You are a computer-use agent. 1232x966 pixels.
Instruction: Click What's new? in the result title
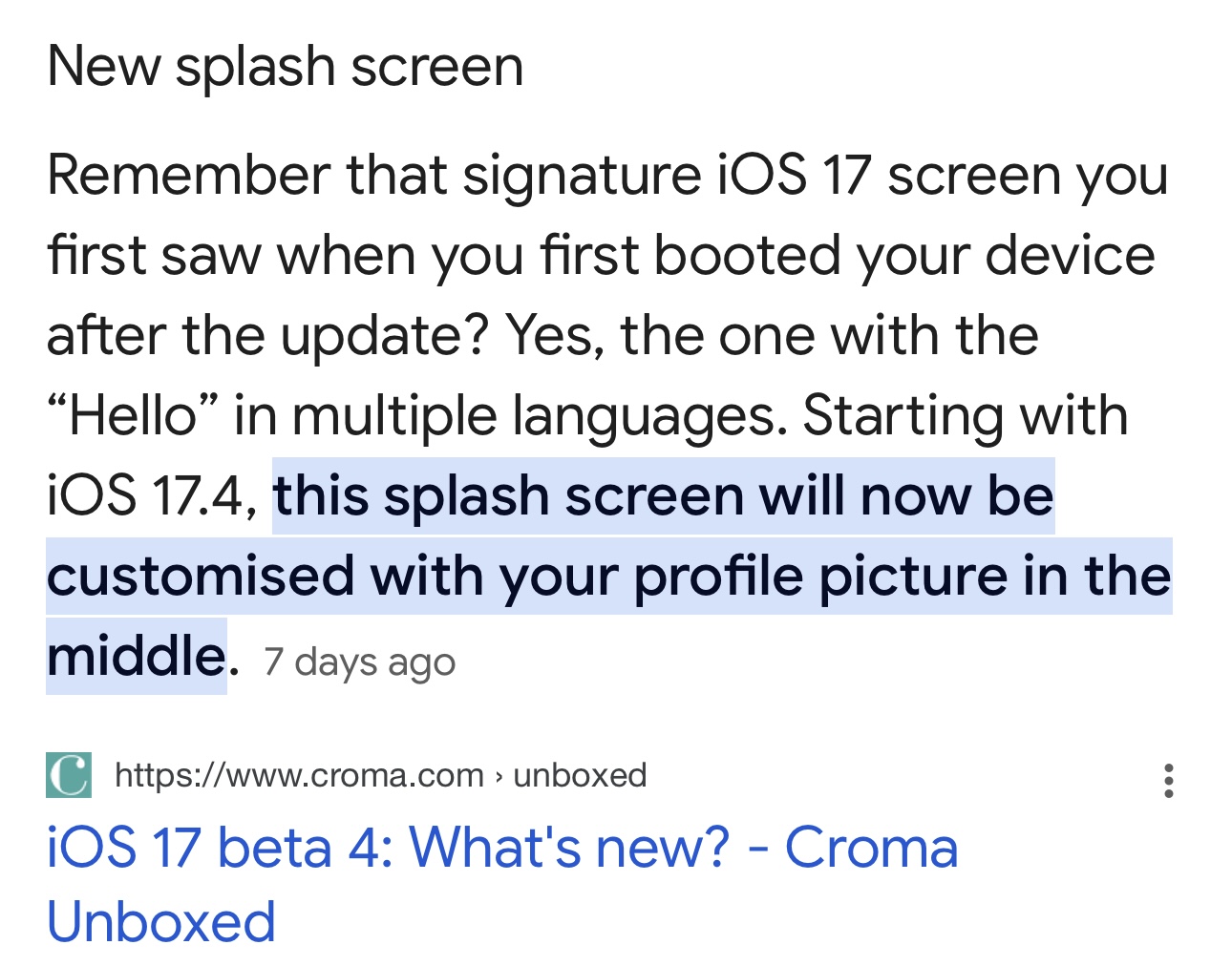pyautogui.click(x=570, y=847)
